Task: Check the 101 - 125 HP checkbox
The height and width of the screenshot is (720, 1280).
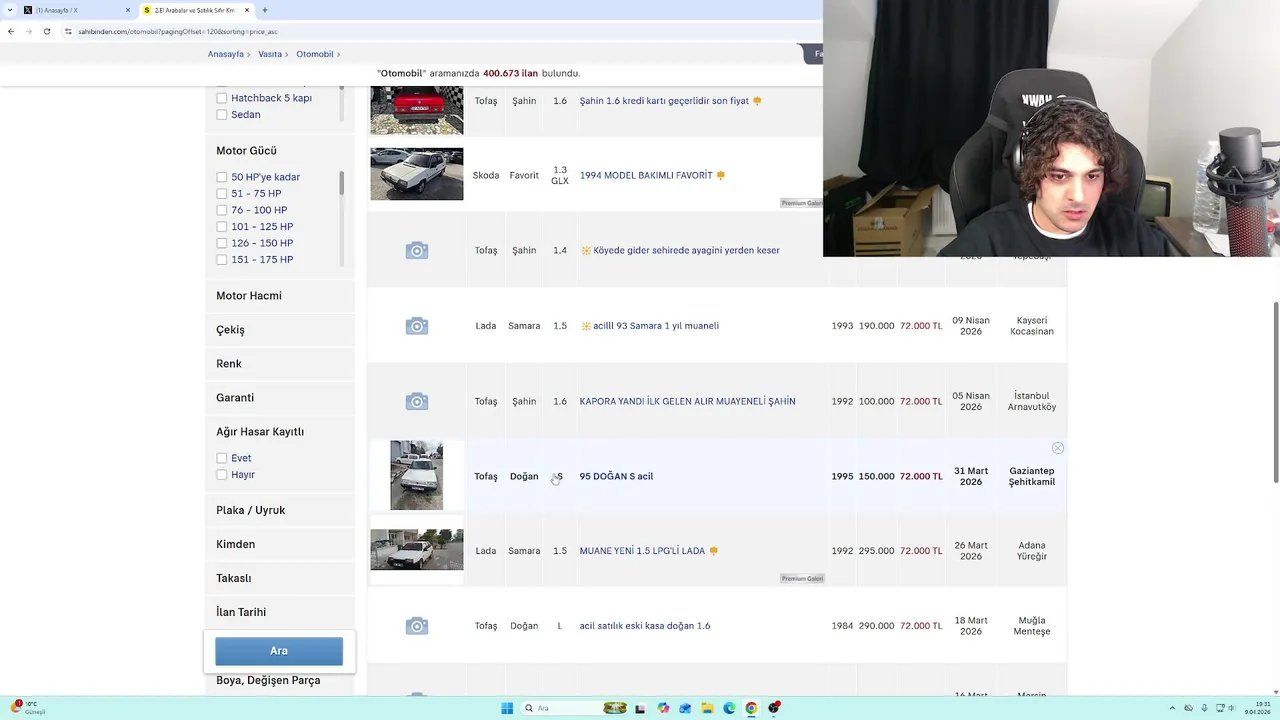Action: (222, 227)
